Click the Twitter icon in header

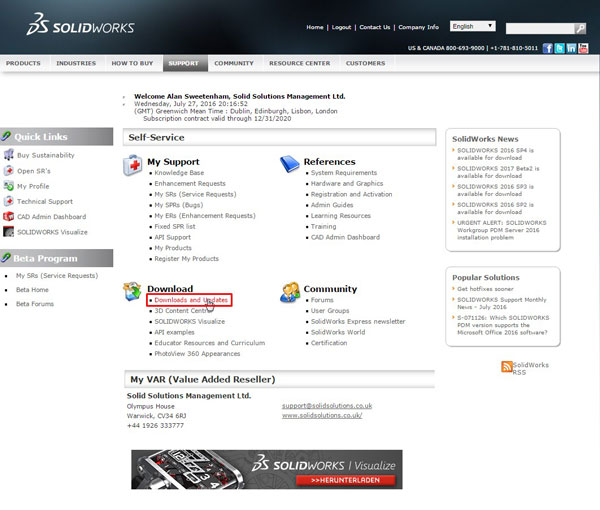pos(560,47)
